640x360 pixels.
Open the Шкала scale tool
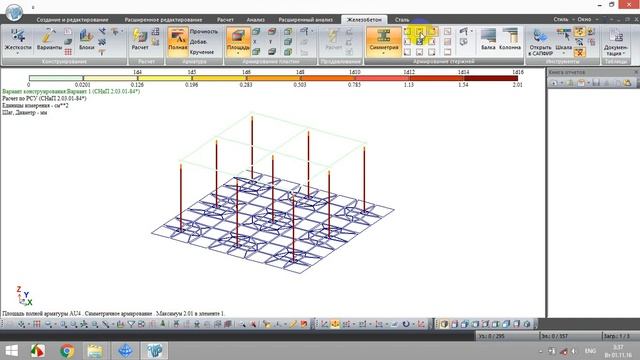(564, 40)
